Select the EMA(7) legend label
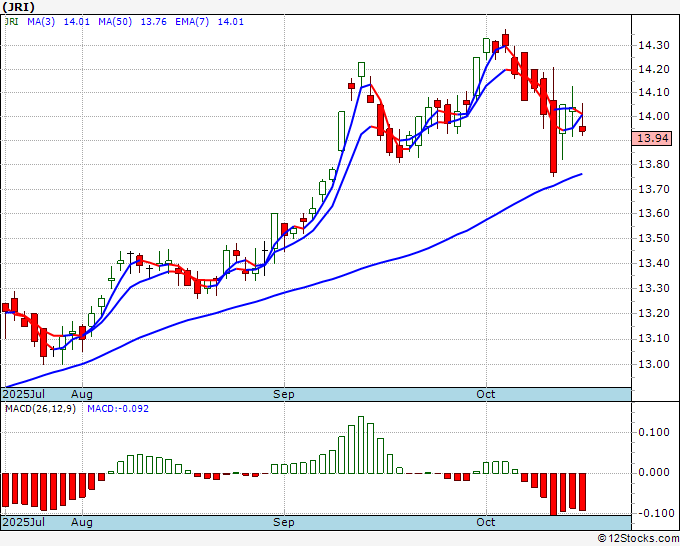The width and height of the screenshot is (680, 546). [x=192, y=22]
